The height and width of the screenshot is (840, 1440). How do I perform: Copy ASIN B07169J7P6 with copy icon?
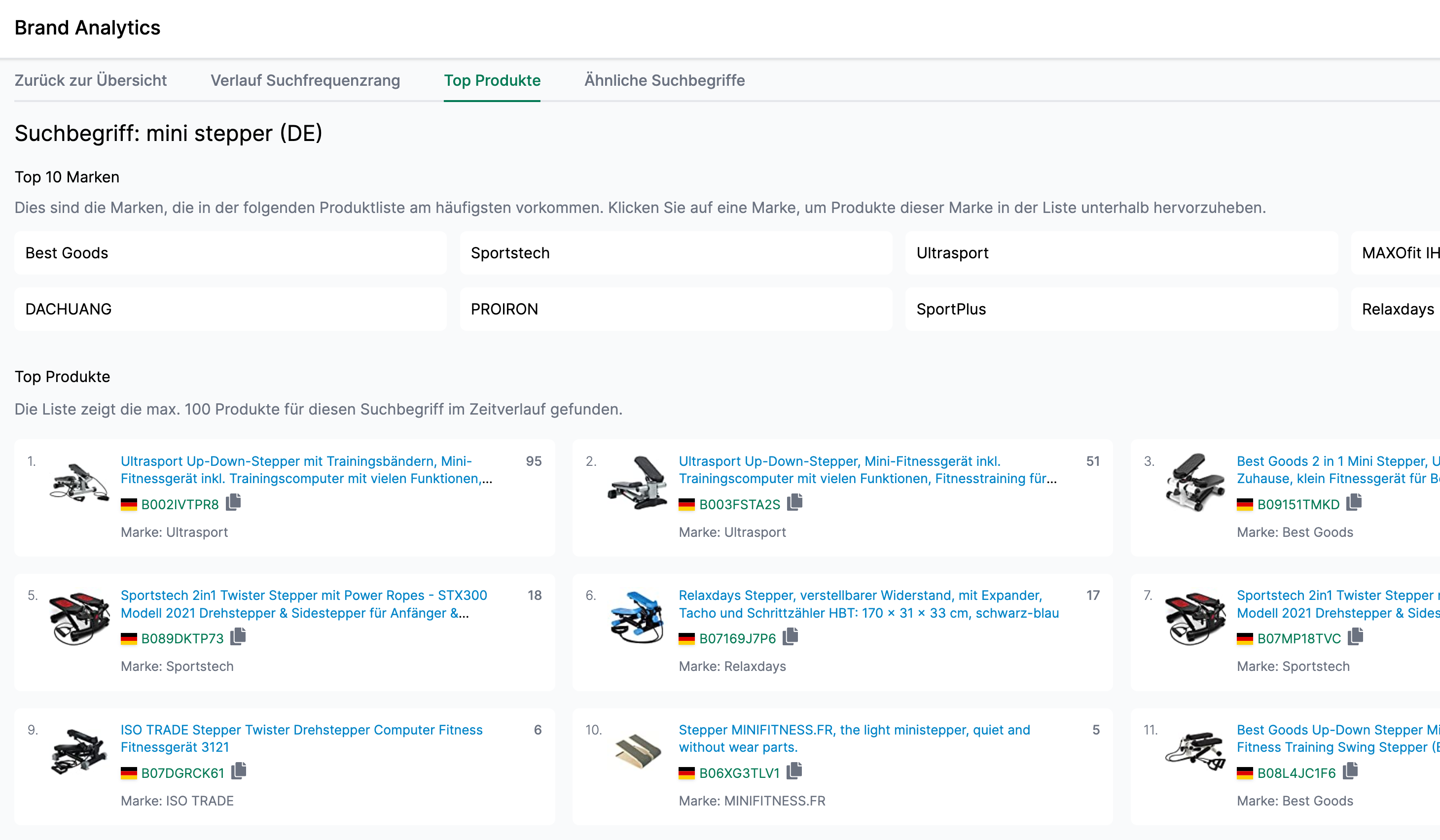point(791,637)
